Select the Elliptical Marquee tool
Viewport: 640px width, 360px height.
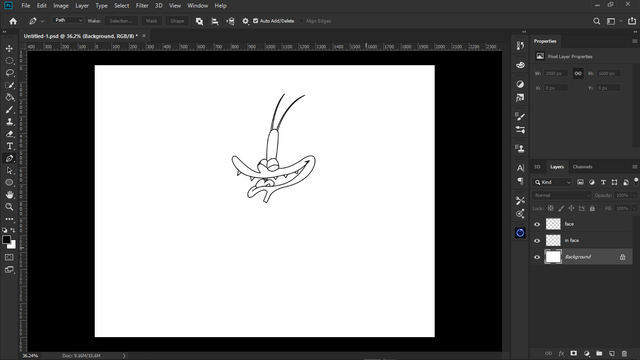tap(9, 61)
